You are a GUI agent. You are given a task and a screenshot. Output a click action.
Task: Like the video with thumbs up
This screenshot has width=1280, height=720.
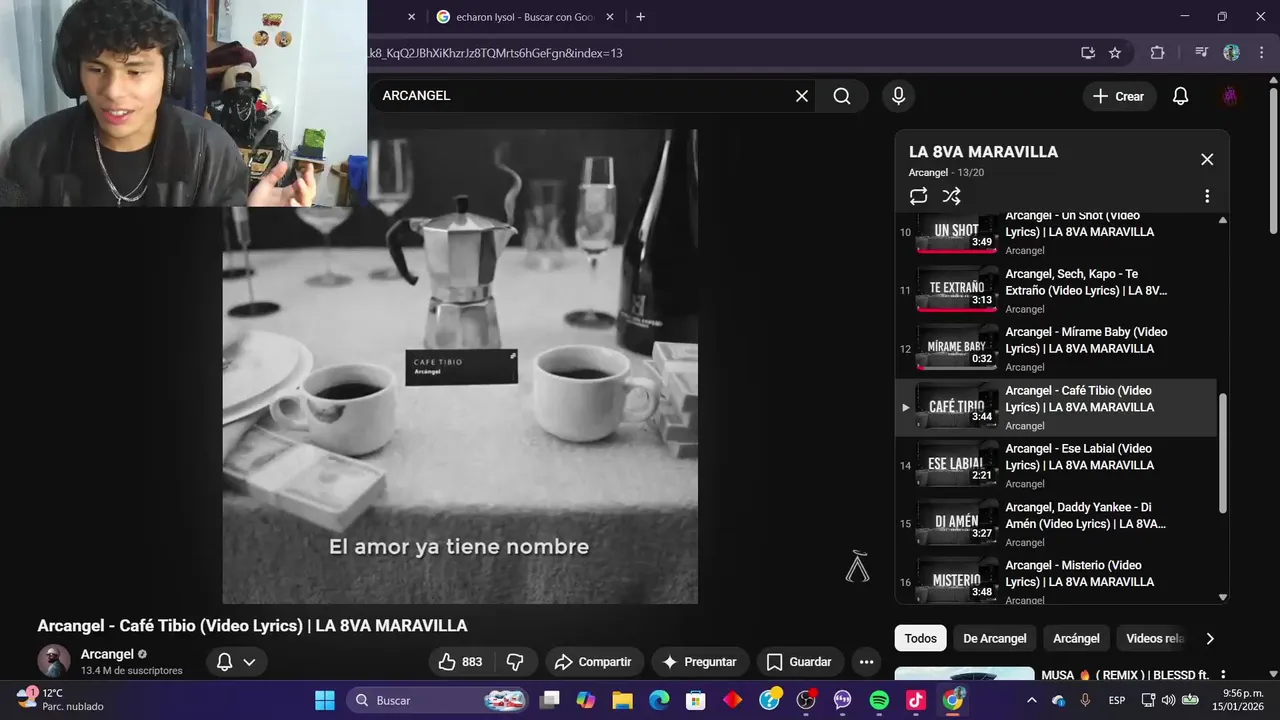click(460, 662)
